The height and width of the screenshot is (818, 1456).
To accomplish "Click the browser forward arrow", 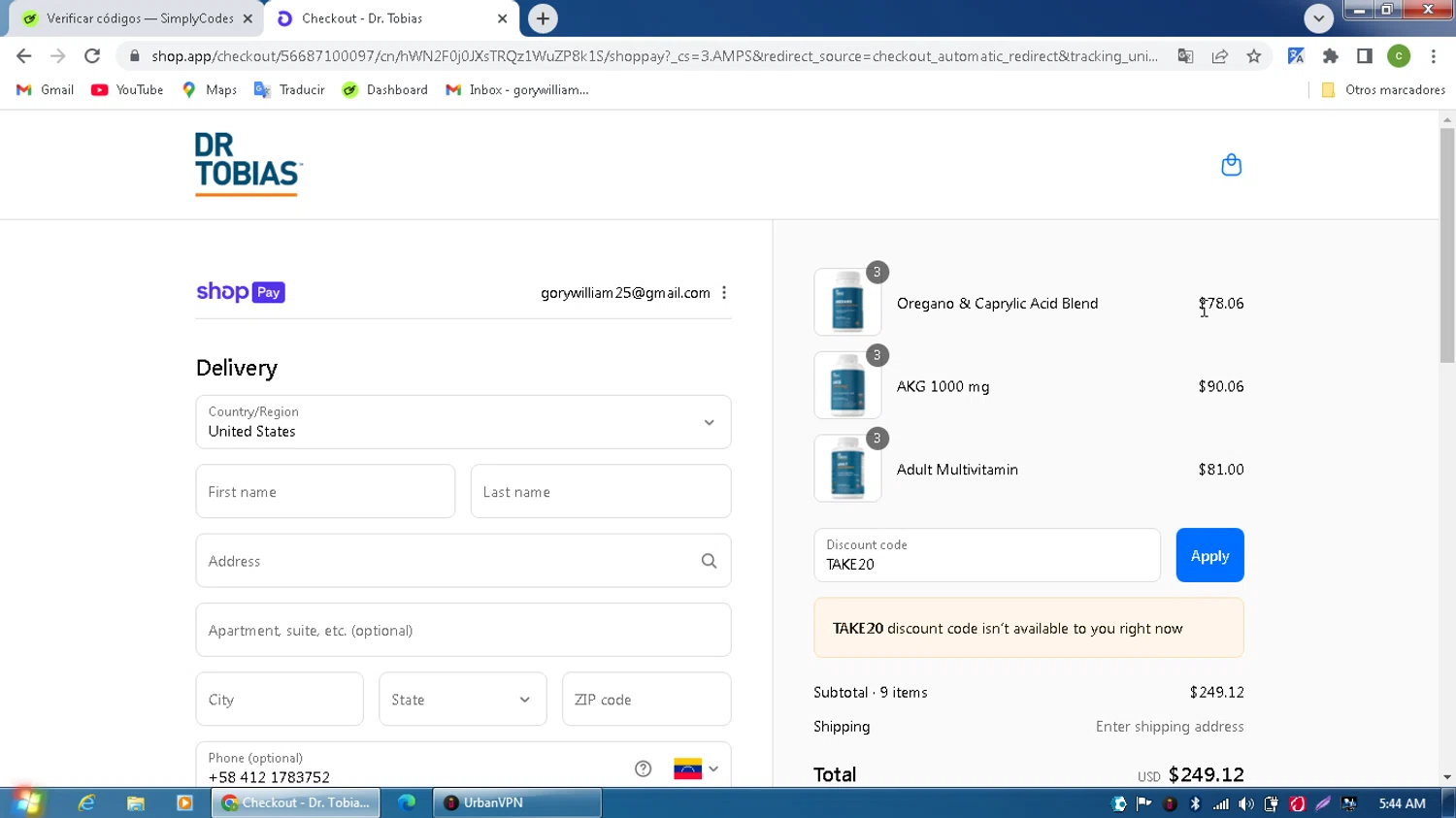I will point(58,56).
